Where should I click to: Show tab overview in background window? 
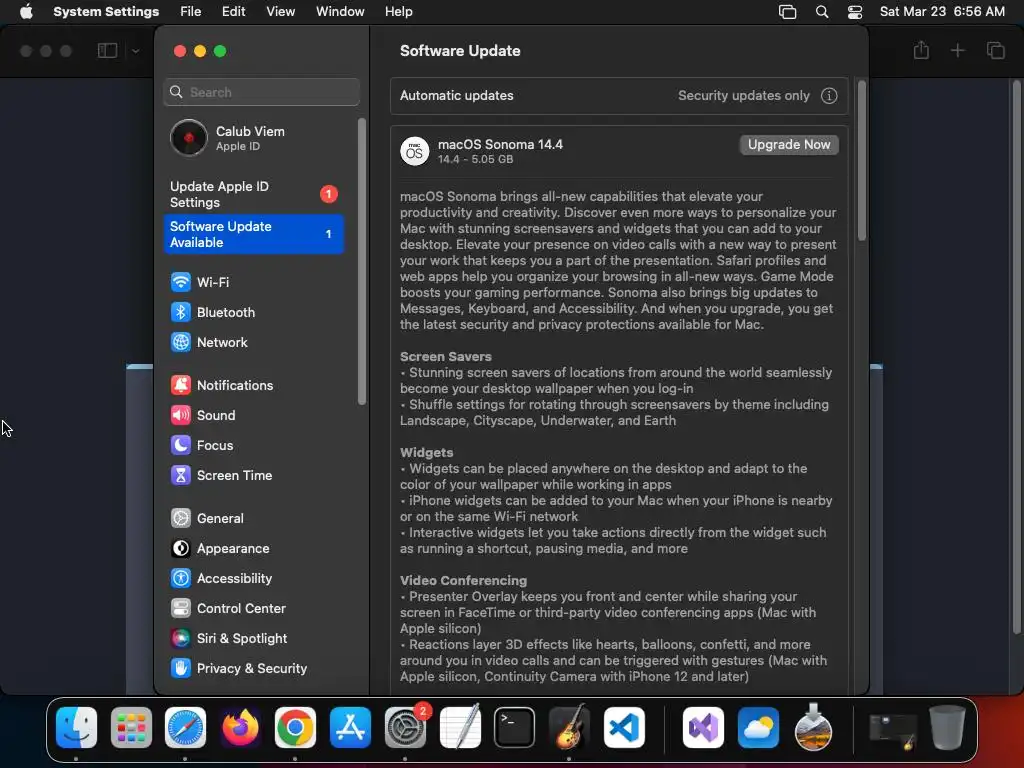995,50
